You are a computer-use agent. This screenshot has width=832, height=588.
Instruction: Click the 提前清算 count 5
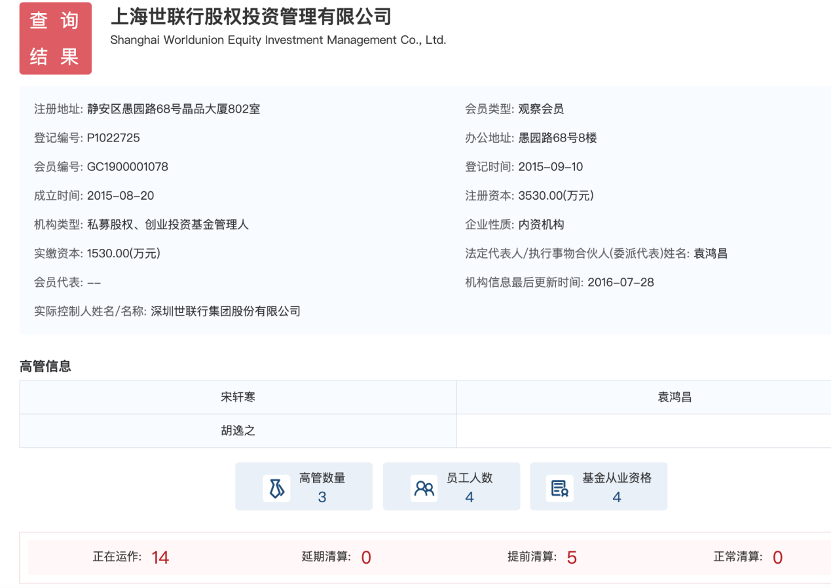[x=571, y=557]
